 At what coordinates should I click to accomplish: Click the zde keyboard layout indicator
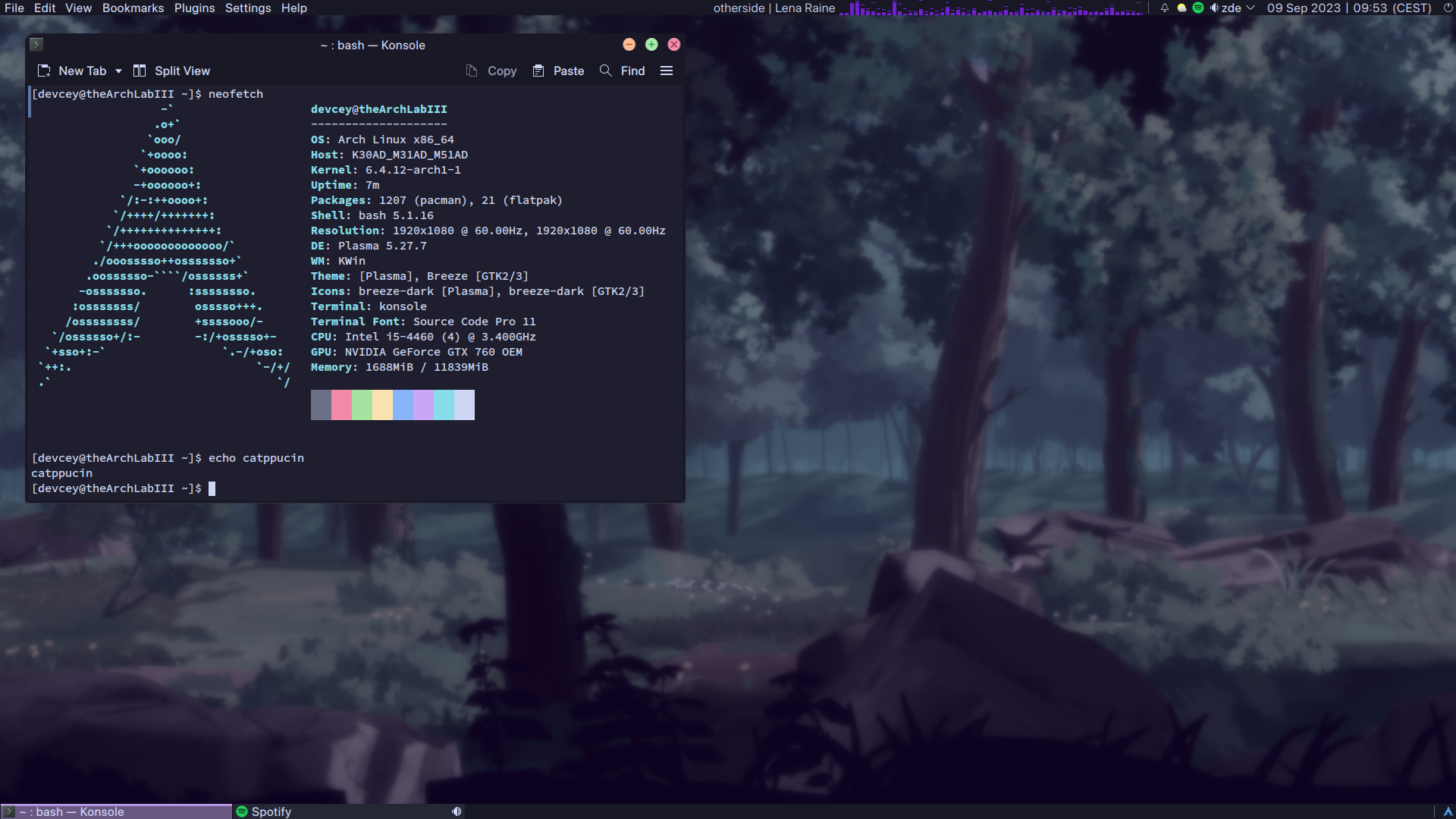pos(1232,8)
